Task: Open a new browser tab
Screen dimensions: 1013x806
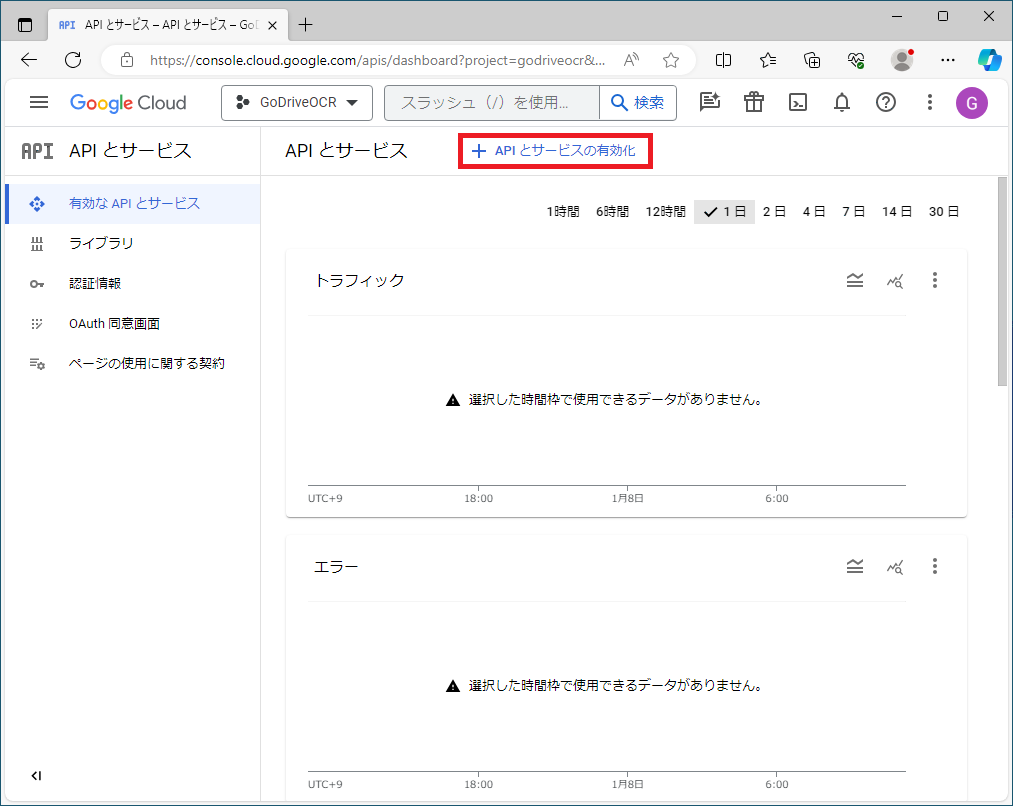Action: 306,25
